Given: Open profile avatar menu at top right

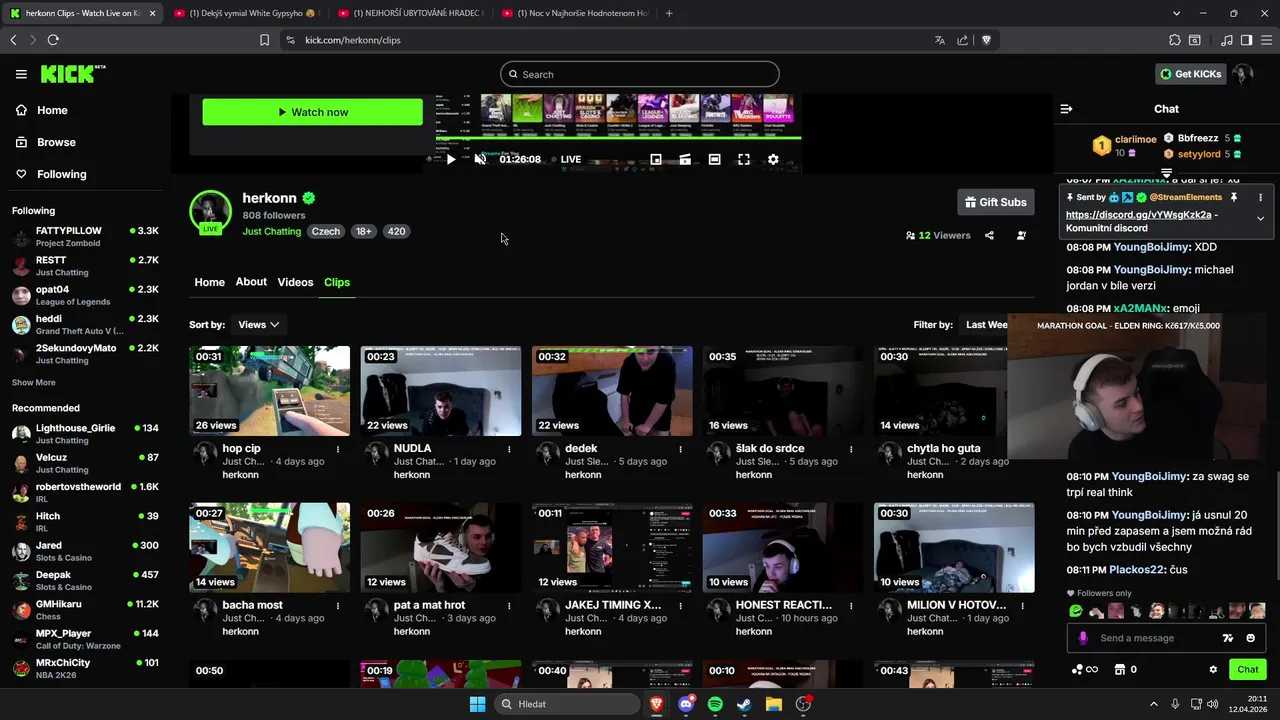Looking at the screenshot, I should coord(1243,74).
